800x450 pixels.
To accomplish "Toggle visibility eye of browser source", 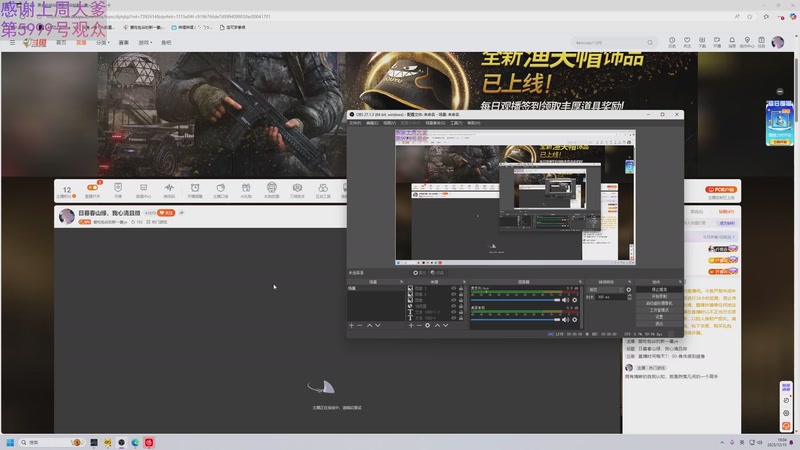I will point(454,306).
